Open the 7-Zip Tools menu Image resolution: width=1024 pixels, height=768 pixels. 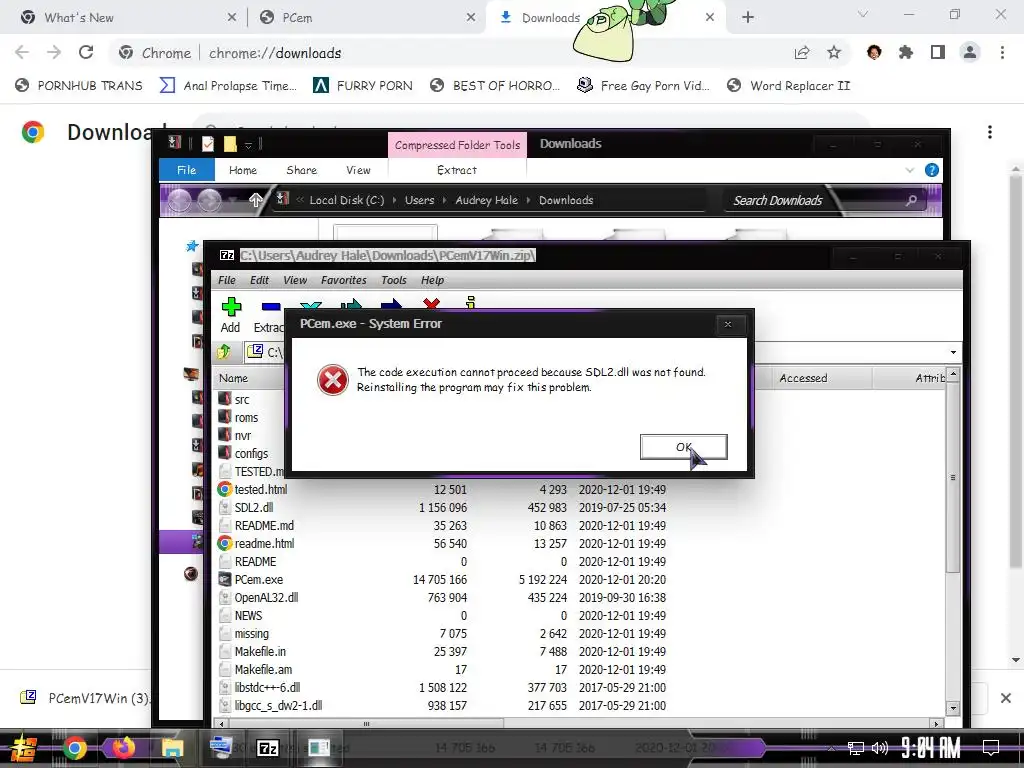(394, 280)
